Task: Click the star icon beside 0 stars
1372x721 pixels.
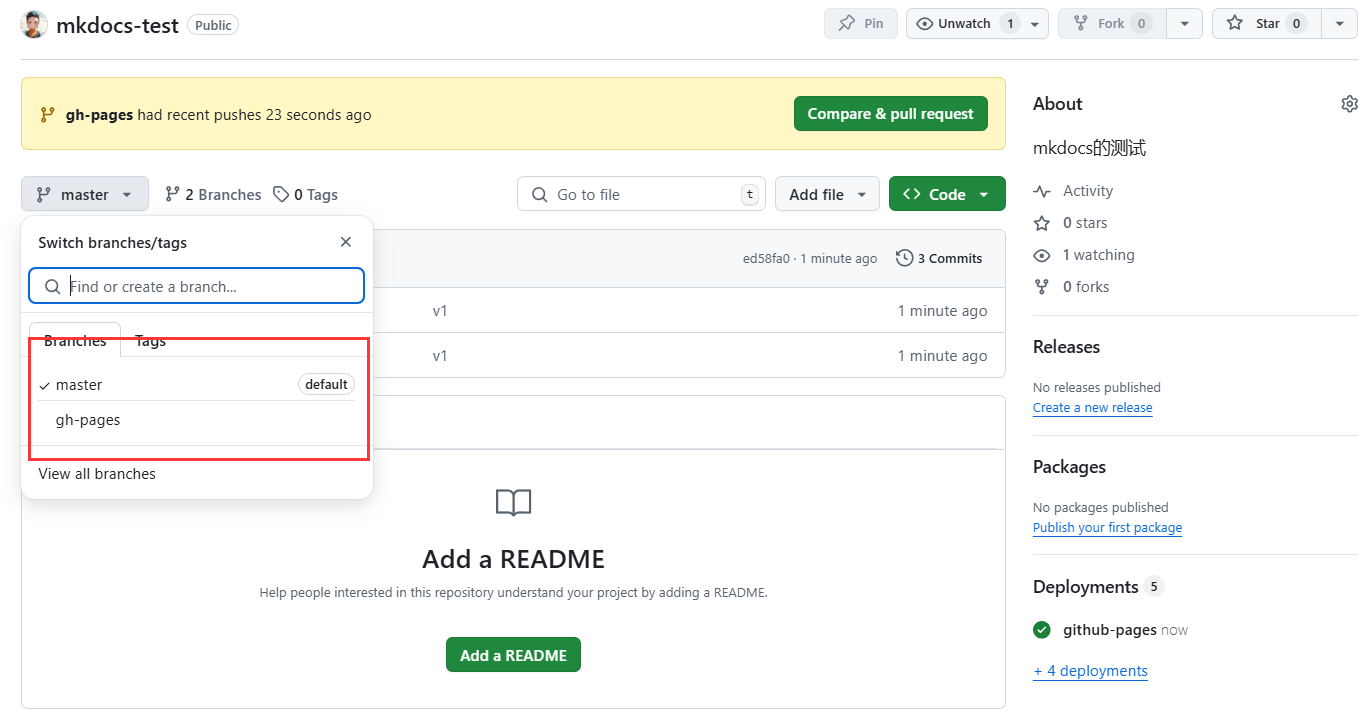Action: (1042, 223)
